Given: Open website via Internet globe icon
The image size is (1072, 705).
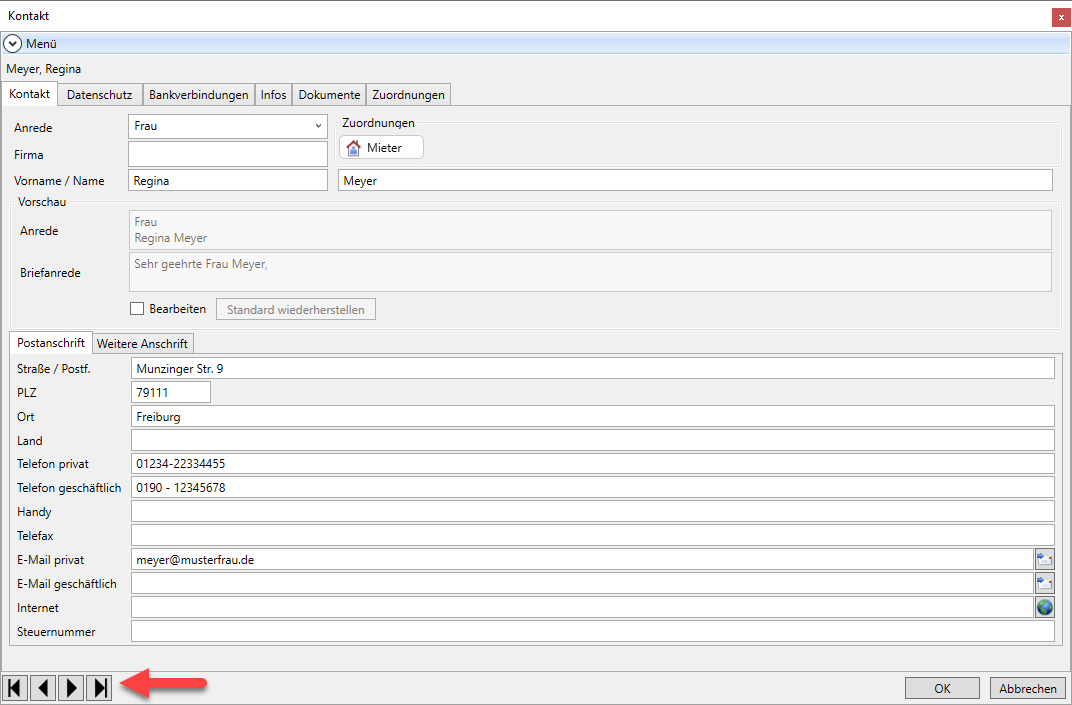Looking at the screenshot, I should coord(1045,607).
